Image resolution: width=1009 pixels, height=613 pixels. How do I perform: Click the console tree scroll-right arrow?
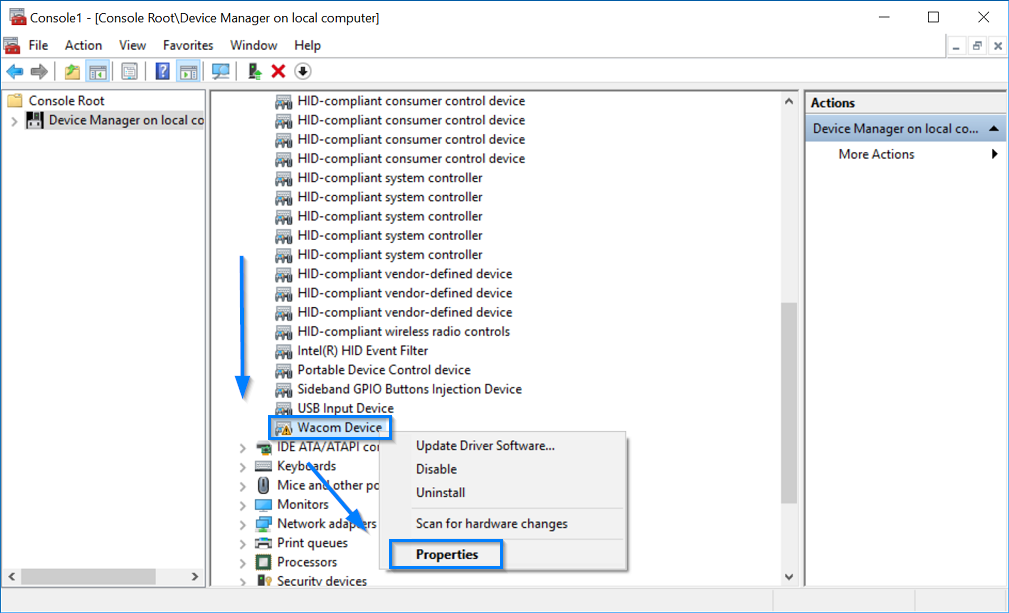tap(195, 577)
